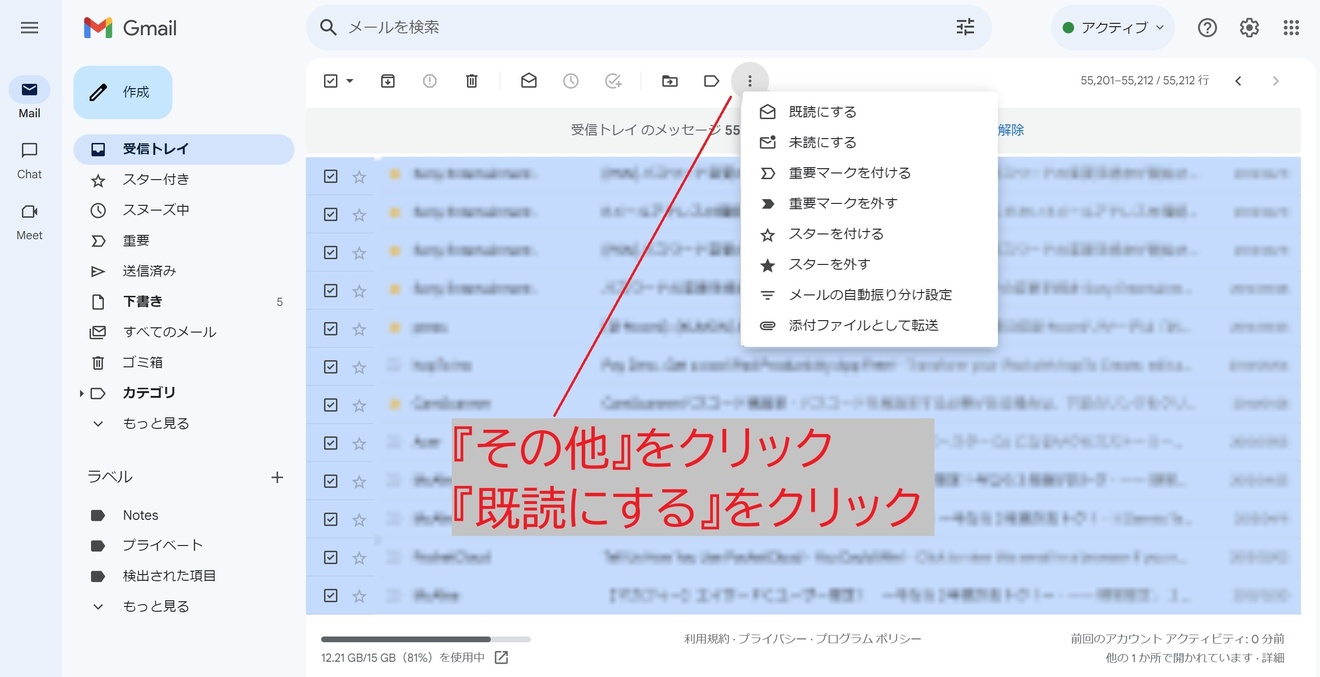The height and width of the screenshot is (677, 1320).
Task: Open the settings gear icon
Action: pyautogui.click(x=1249, y=28)
